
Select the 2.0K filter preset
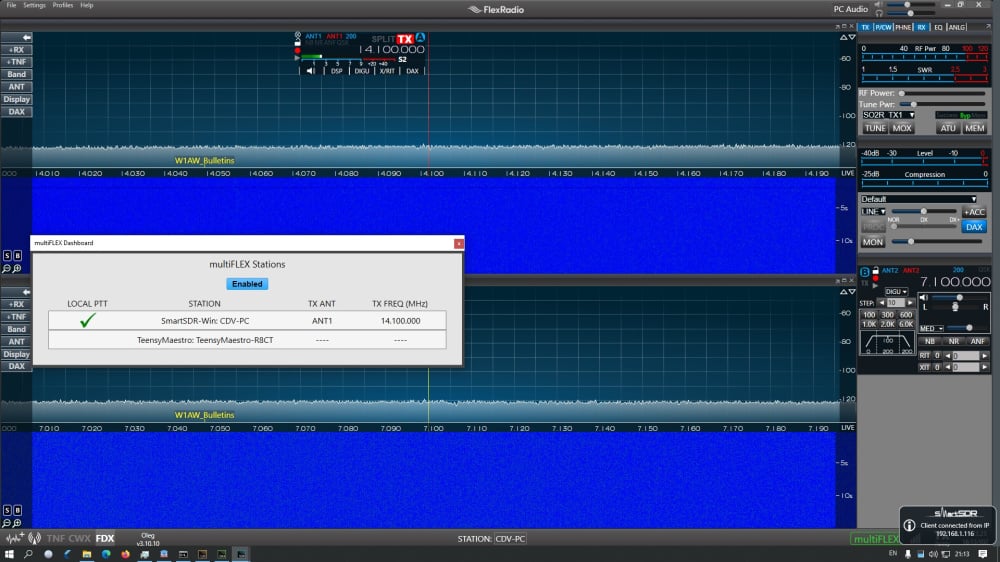coord(887,324)
